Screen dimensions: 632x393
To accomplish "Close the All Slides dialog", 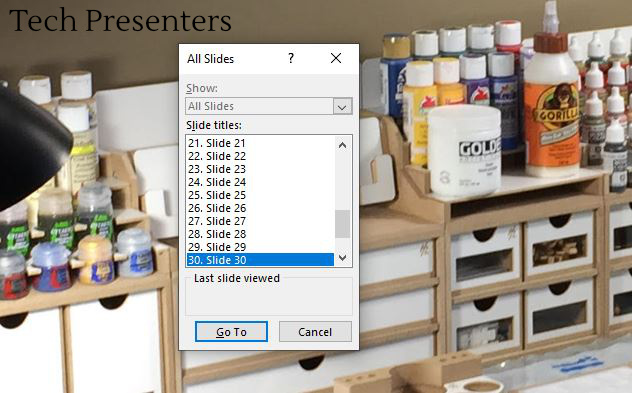I will [336, 58].
